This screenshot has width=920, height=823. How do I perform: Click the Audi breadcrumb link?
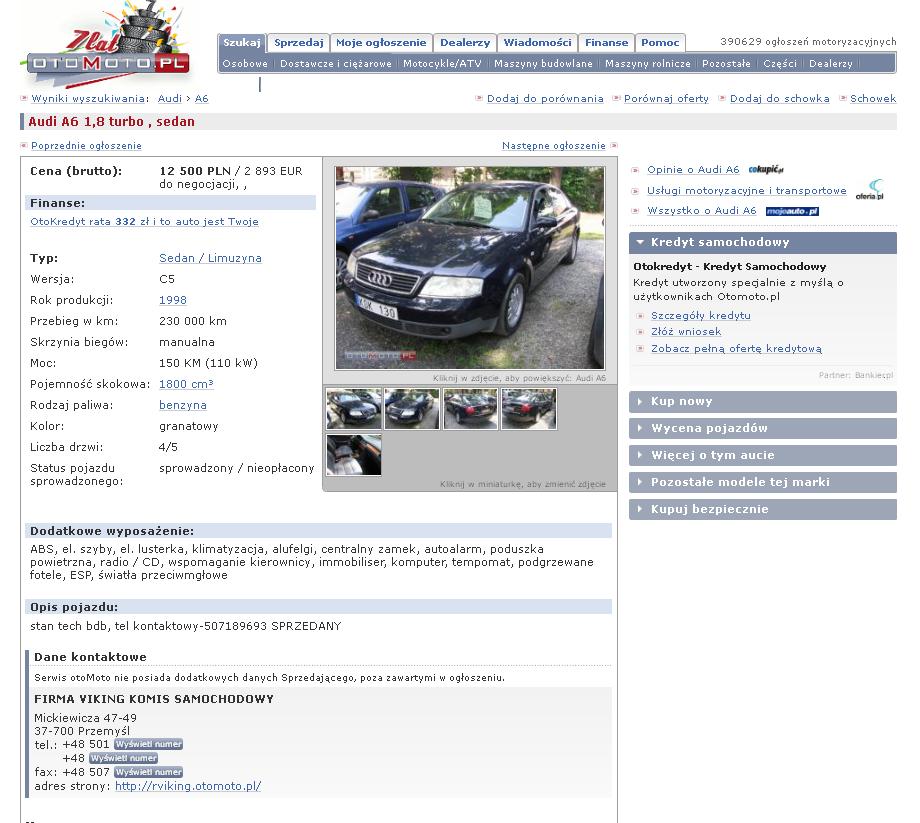tap(170, 99)
